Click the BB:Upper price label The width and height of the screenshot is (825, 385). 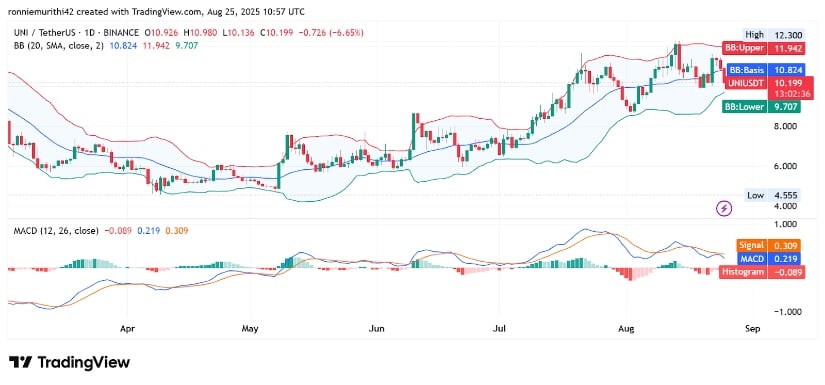[763, 49]
